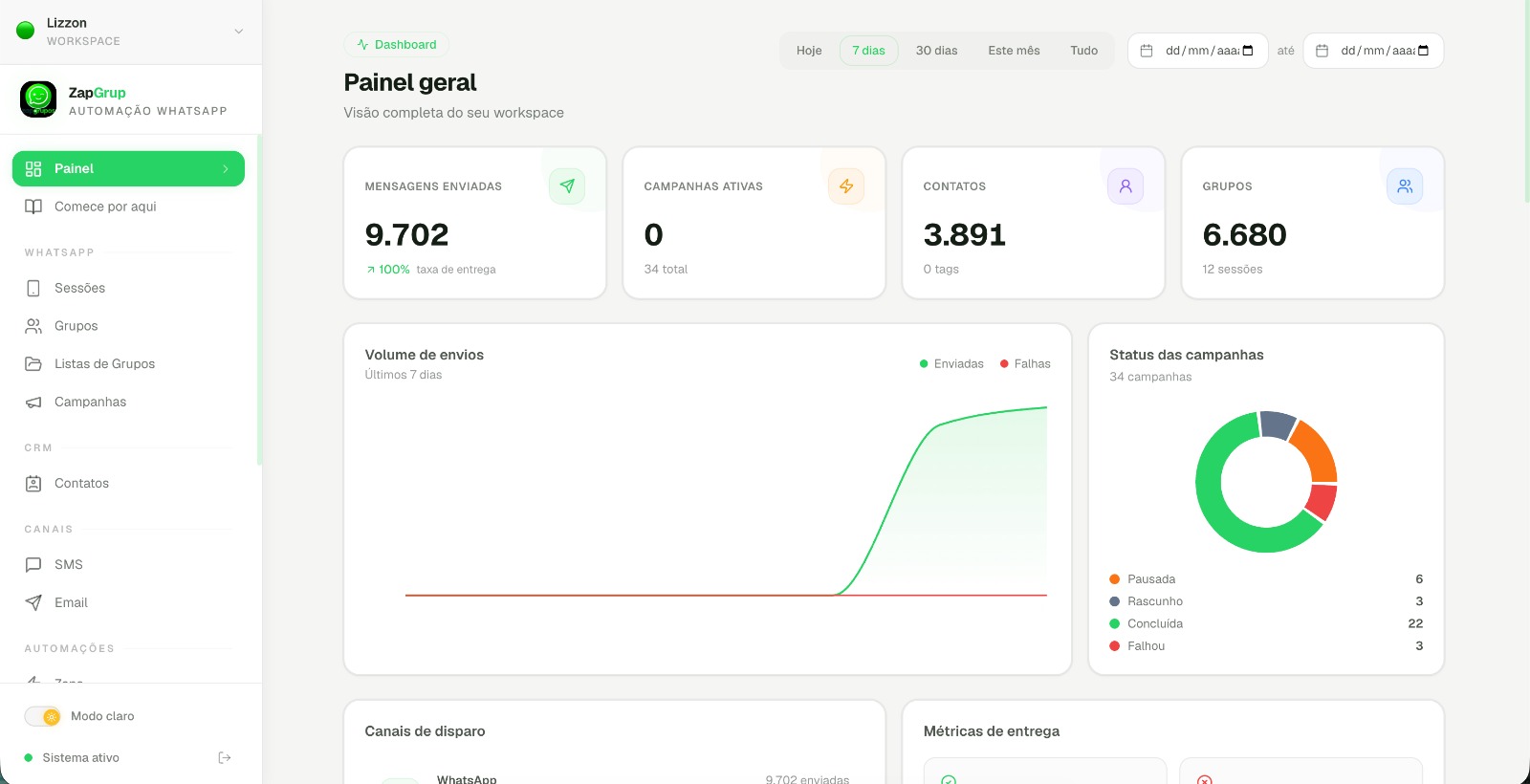The width and height of the screenshot is (1530, 784).
Task: Click the 3.891 contacts value
Action: tap(964, 235)
